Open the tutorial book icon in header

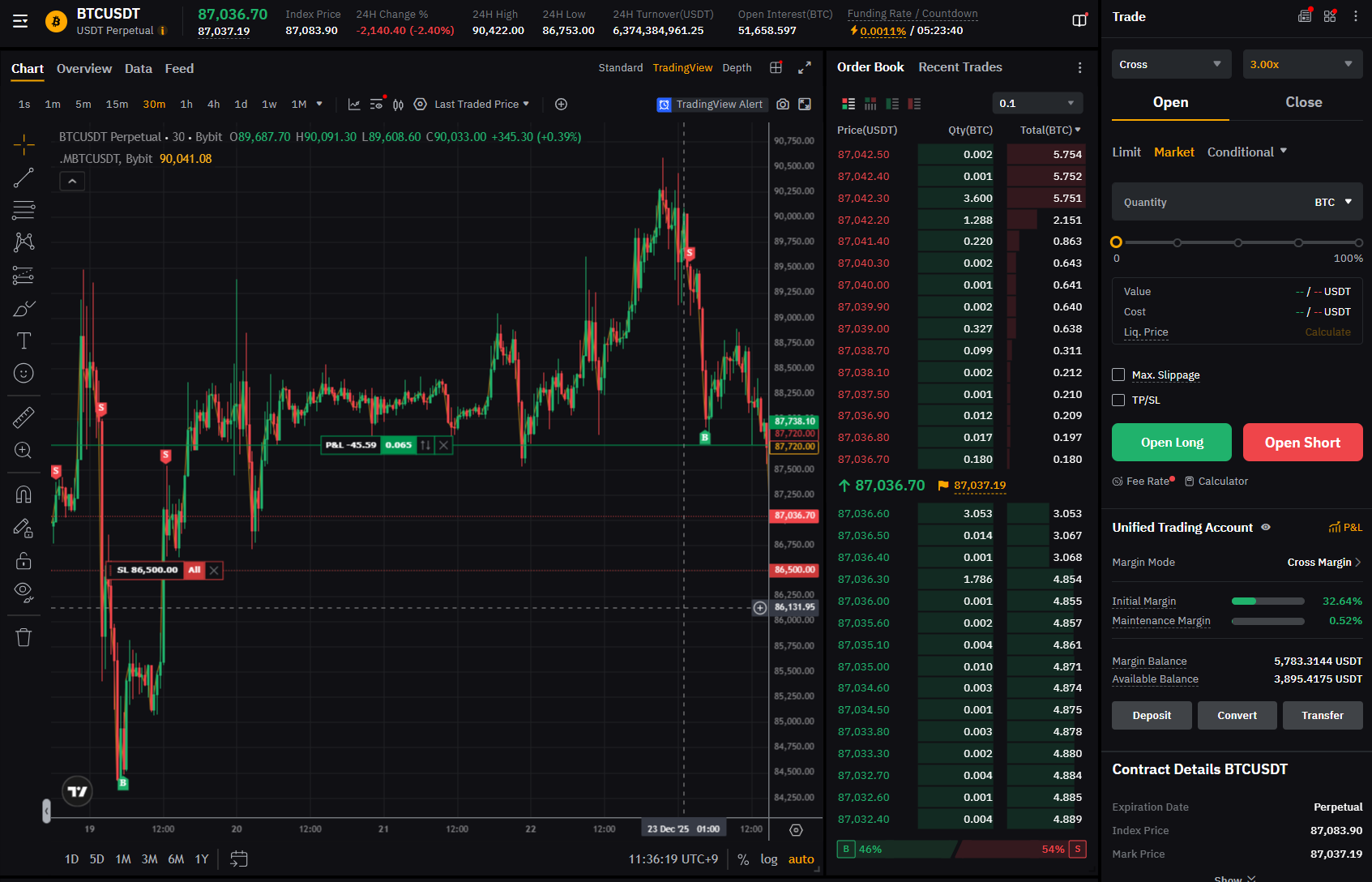[1079, 21]
